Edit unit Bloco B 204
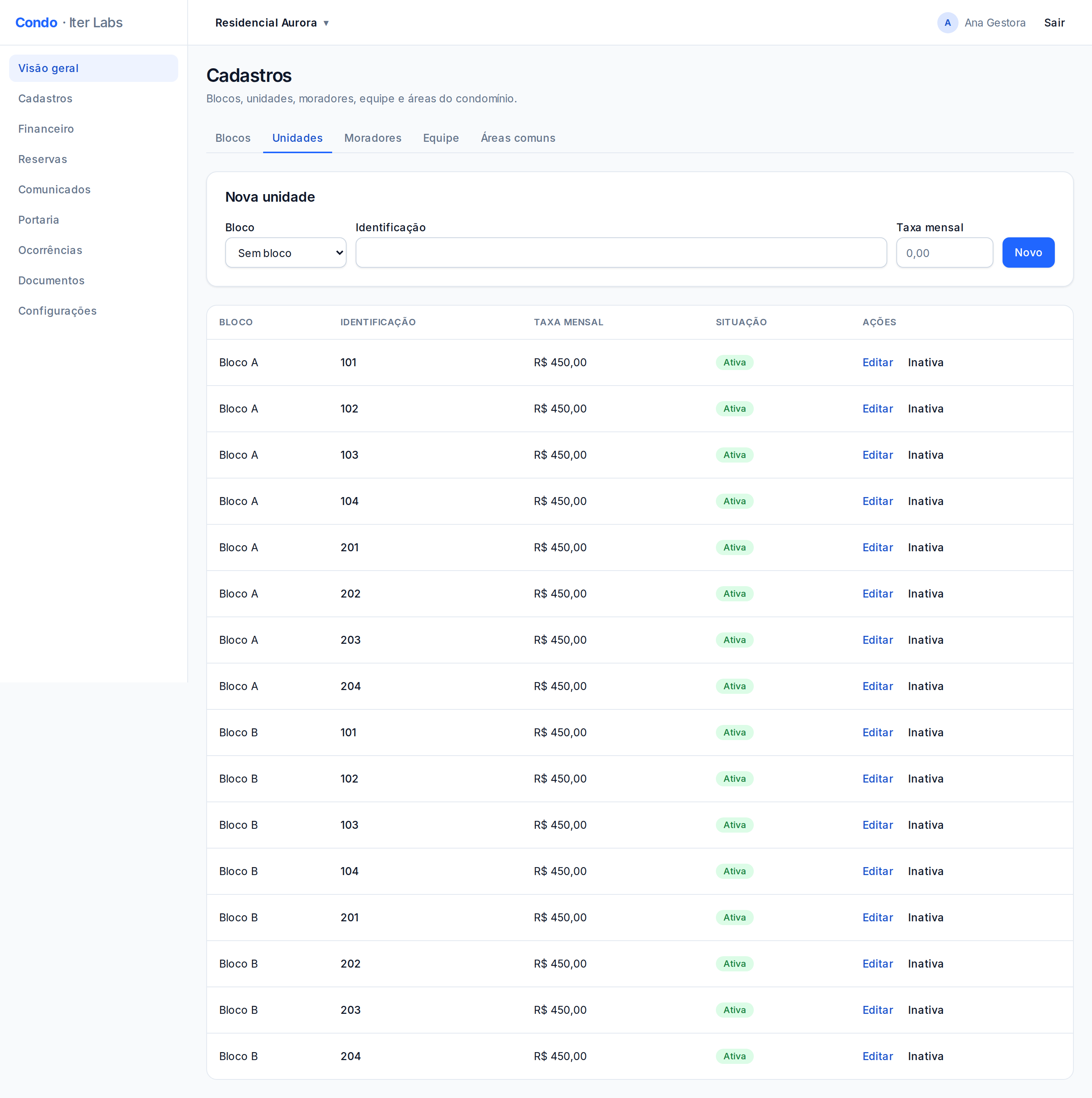 pyautogui.click(x=877, y=1057)
